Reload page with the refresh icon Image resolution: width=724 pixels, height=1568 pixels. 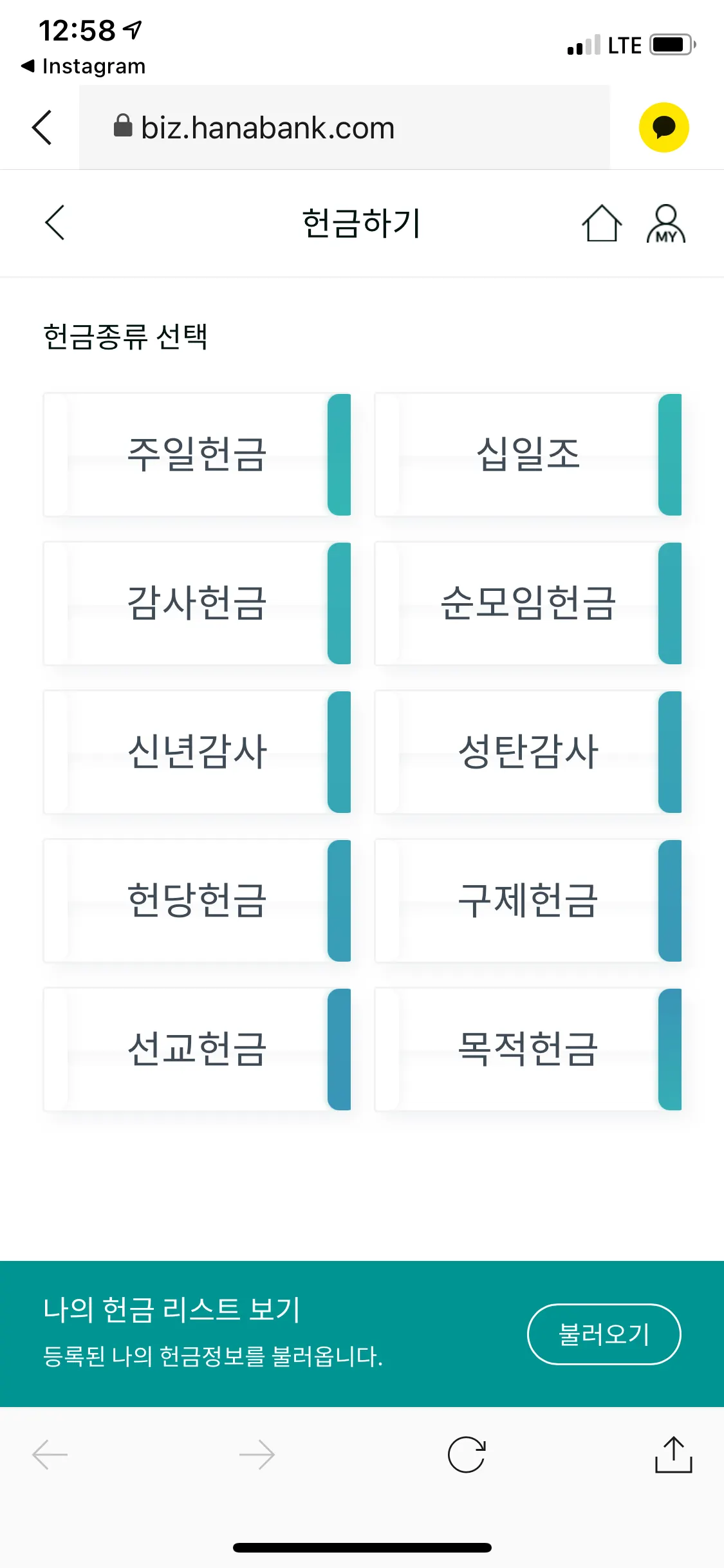(466, 1454)
